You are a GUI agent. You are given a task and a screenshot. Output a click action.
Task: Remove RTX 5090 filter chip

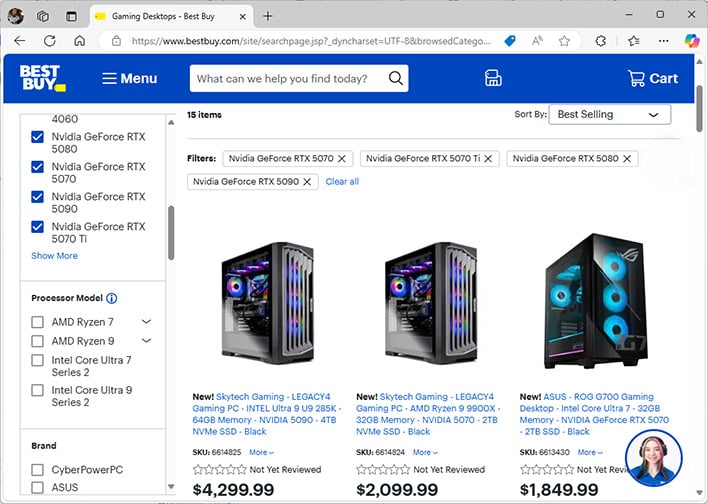[307, 182]
